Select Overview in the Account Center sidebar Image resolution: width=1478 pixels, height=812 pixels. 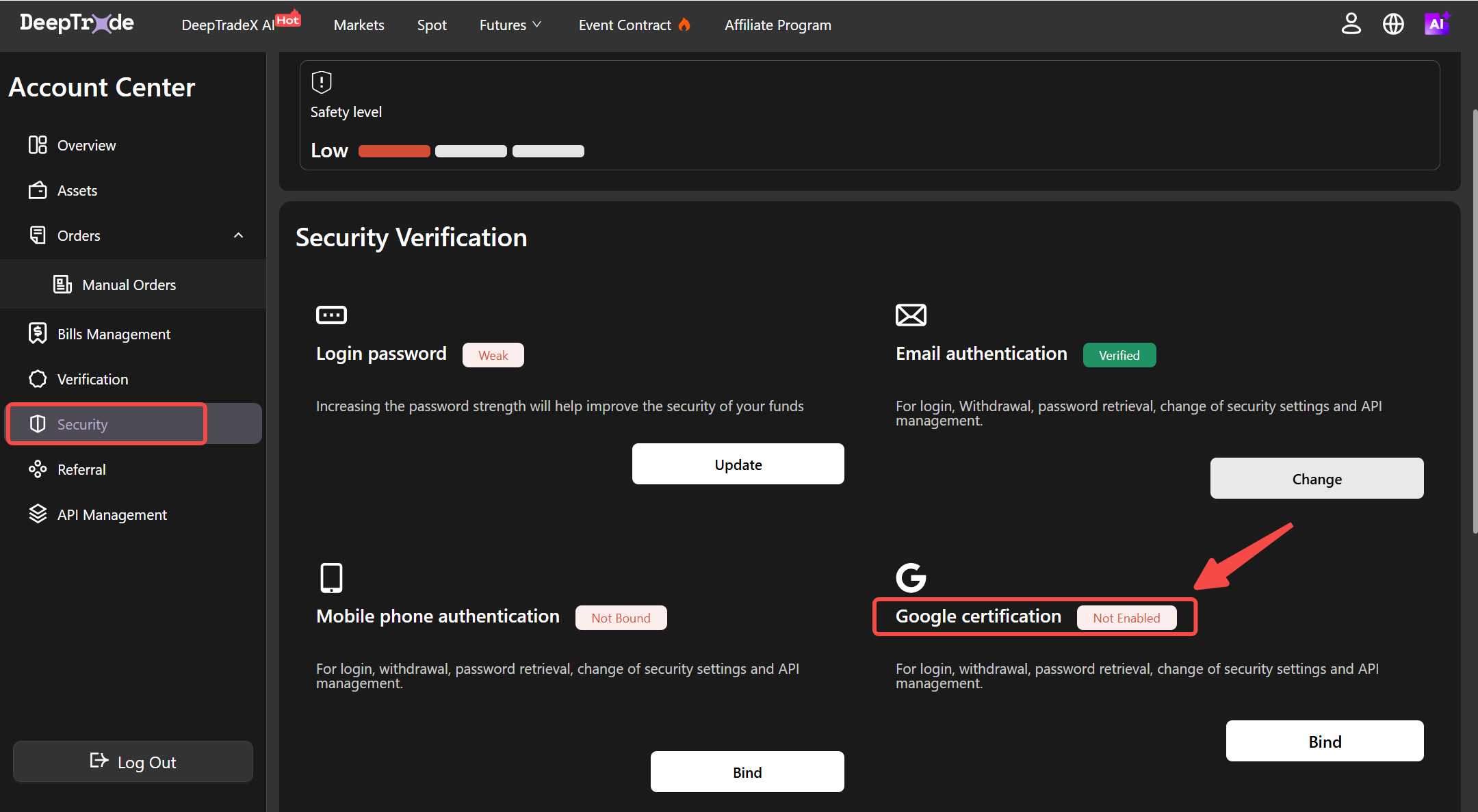pos(133,145)
